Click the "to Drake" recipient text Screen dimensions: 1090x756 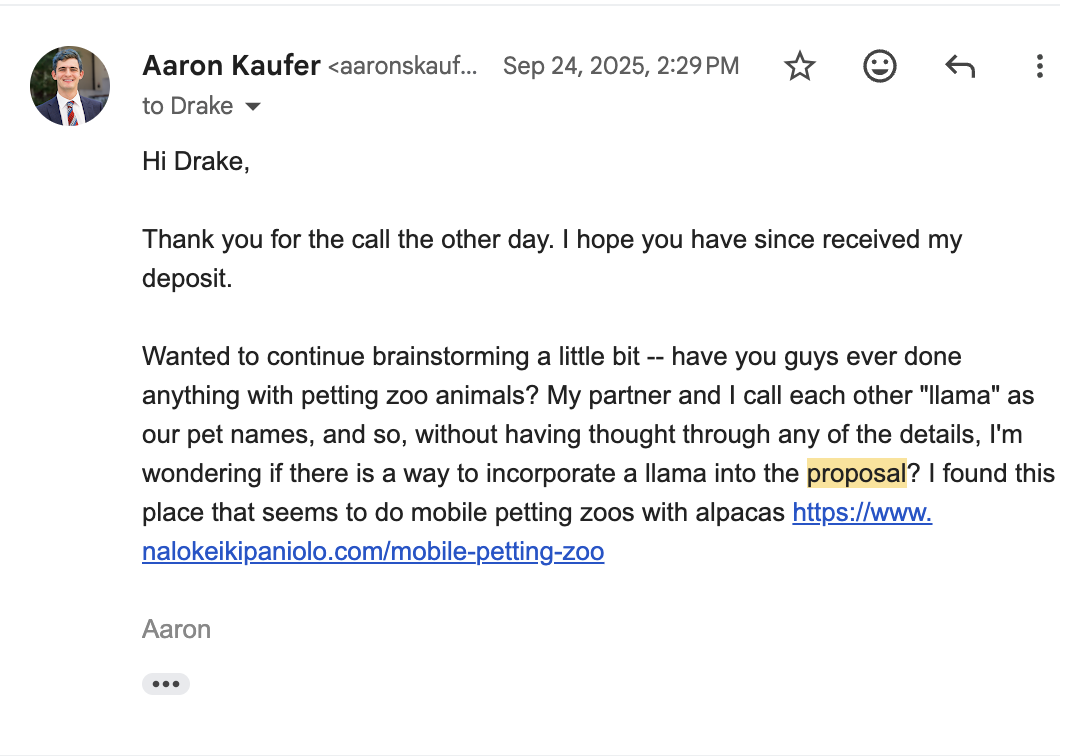(188, 106)
